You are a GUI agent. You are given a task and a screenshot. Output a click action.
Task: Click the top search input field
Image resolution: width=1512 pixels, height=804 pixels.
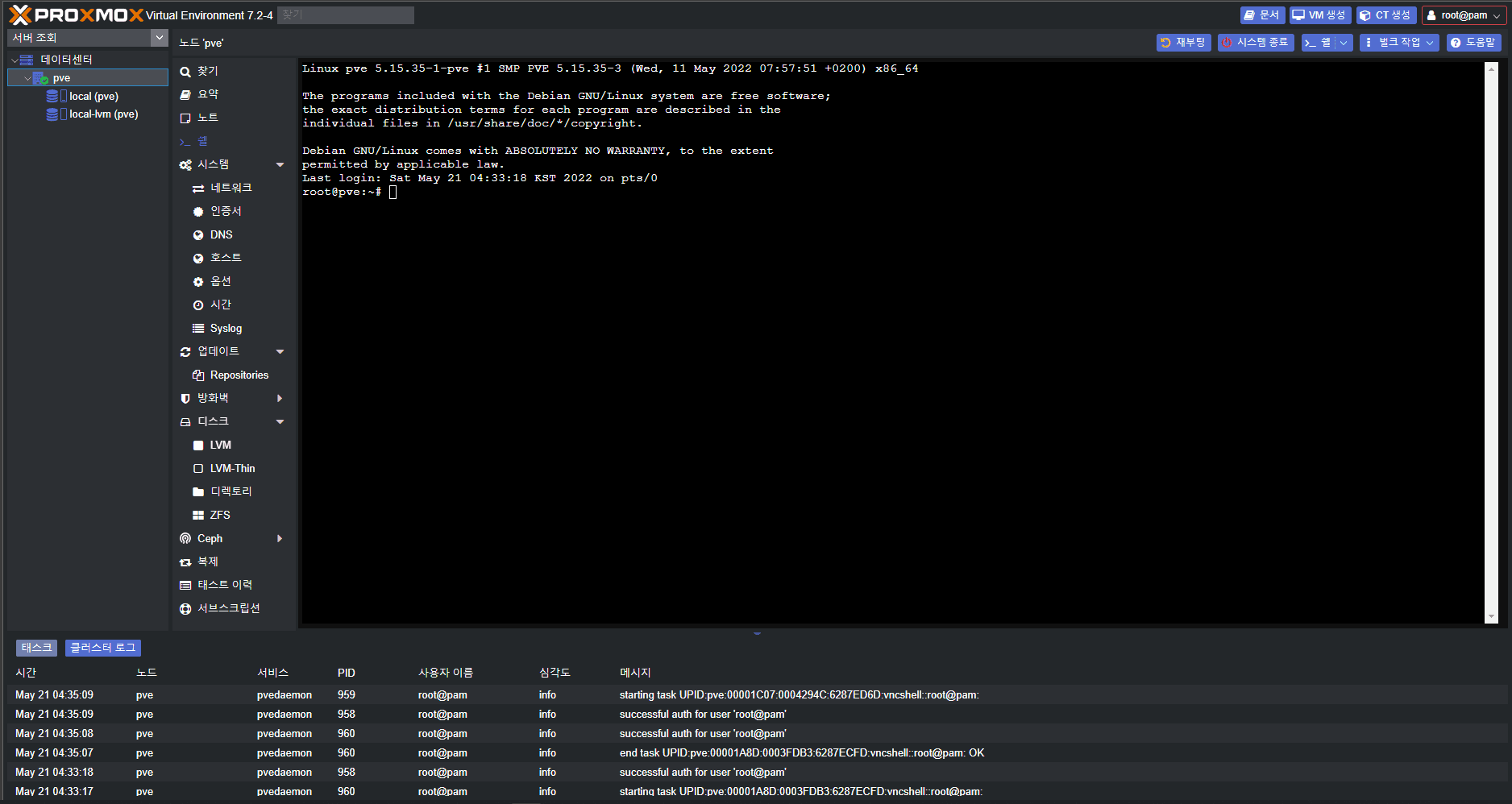(x=345, y=15)
